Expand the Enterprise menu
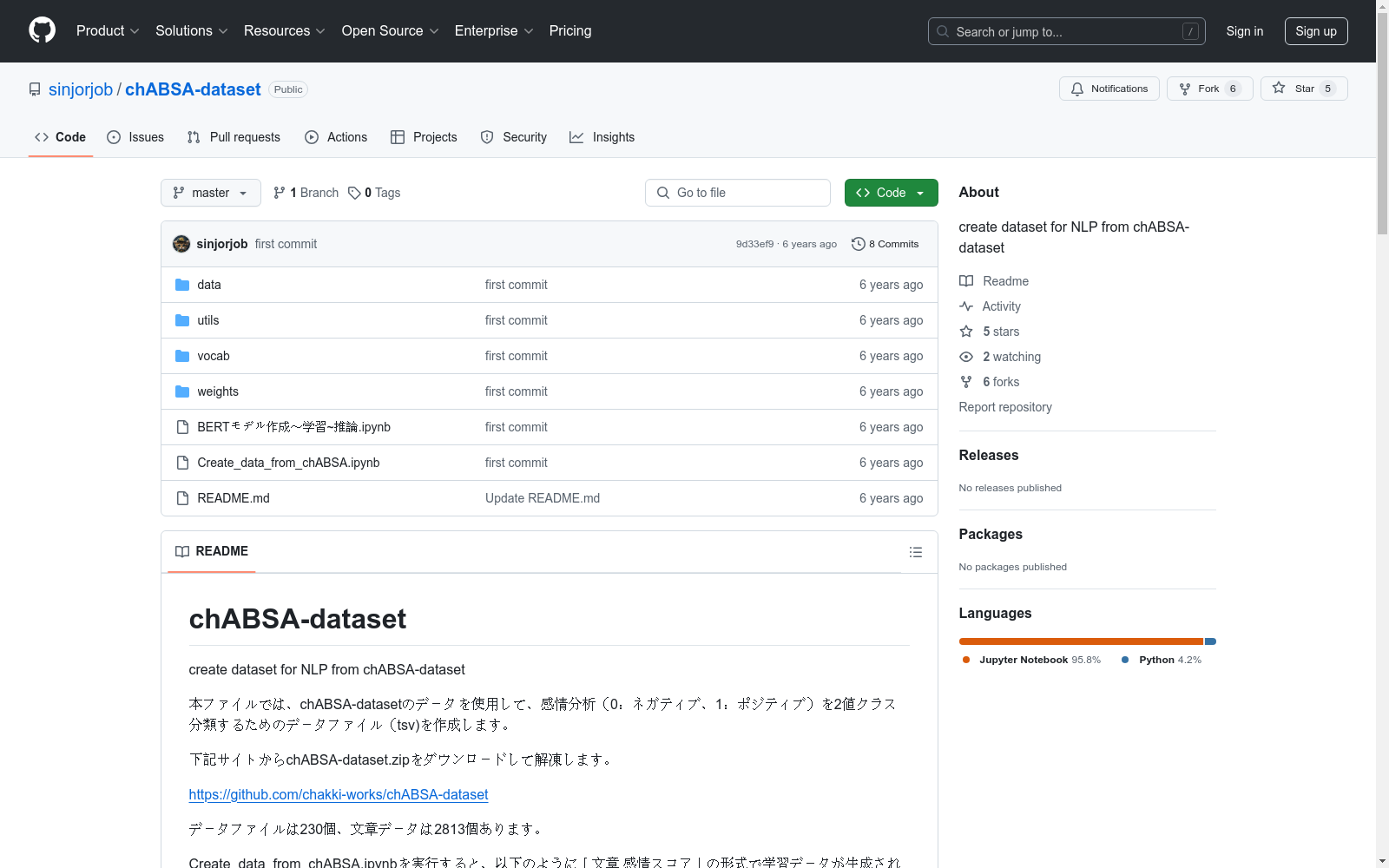The width and height of the screenshot is (1389, 868). [x=494, y=30]
